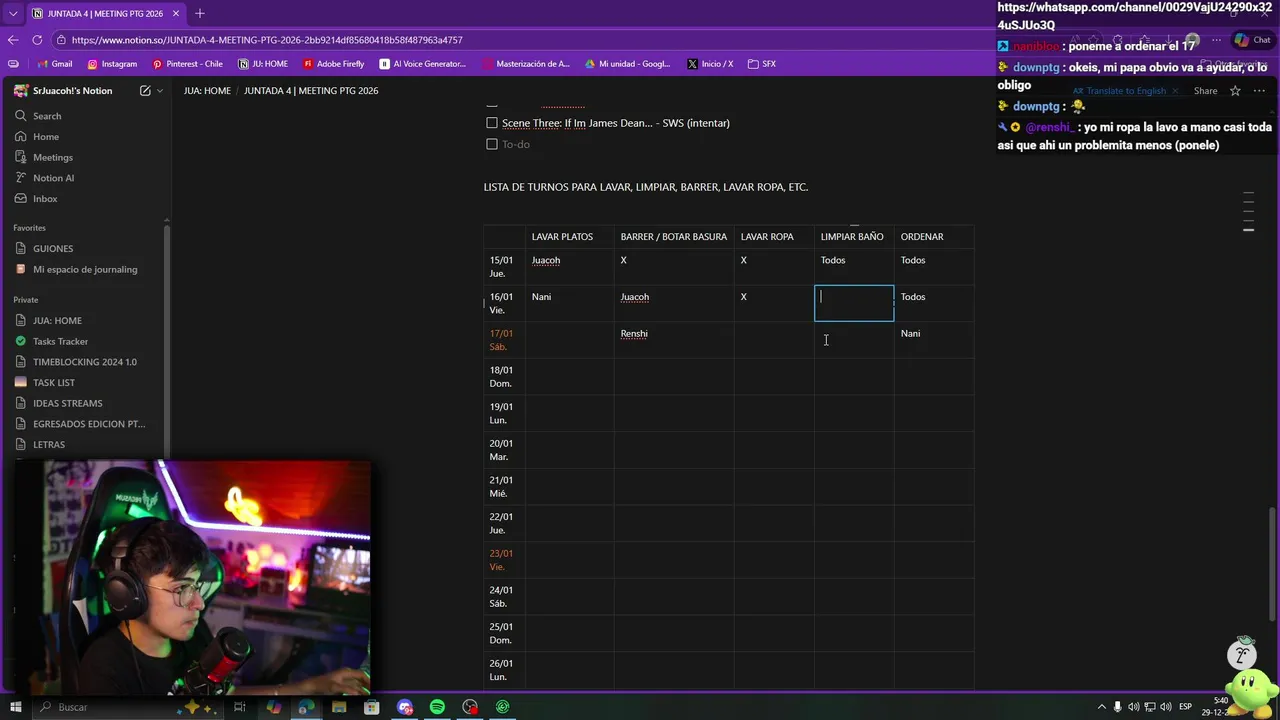Image resolution: width=1280 pixels, height=720 pixels.
Task: Open the JU: HOME bookmark
Action: click(x=263, y=64)
